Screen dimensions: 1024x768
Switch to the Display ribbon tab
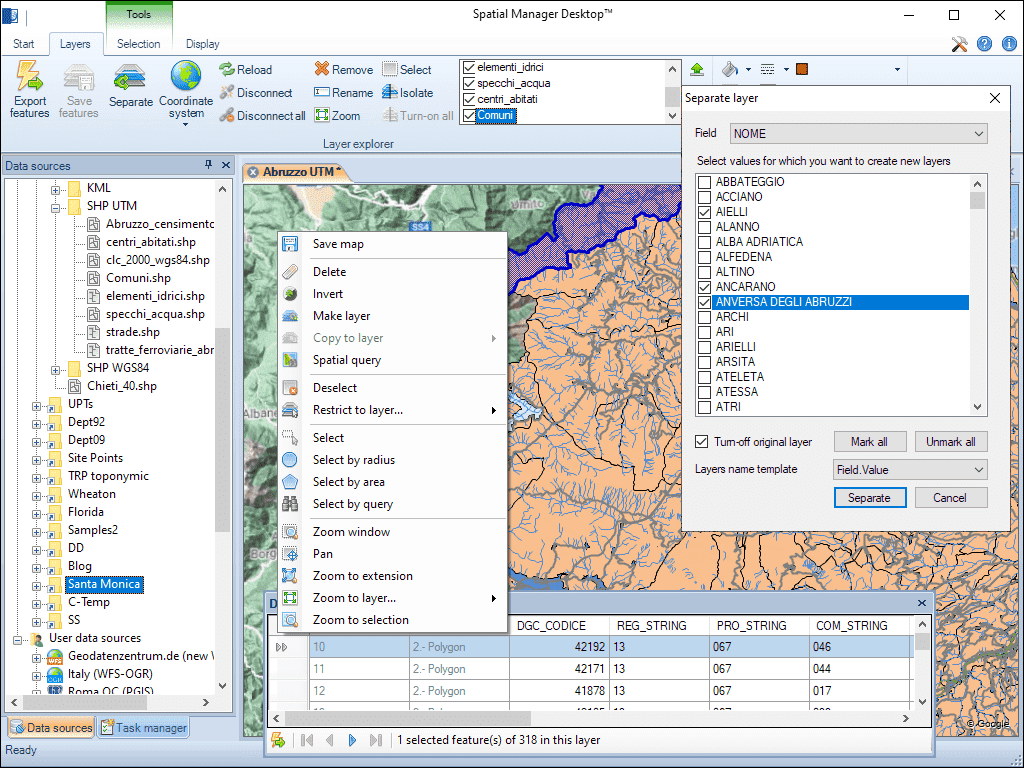click(x=202, y=44)
